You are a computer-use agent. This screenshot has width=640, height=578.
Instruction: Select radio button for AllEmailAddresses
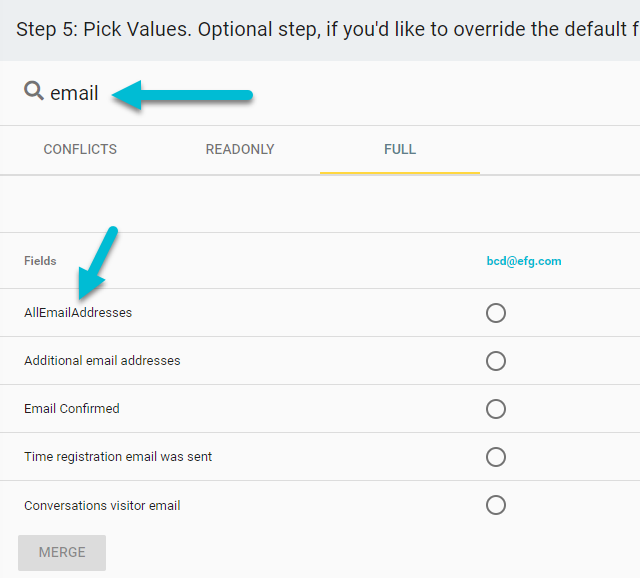pyautogui.click(x=496, y=313)
